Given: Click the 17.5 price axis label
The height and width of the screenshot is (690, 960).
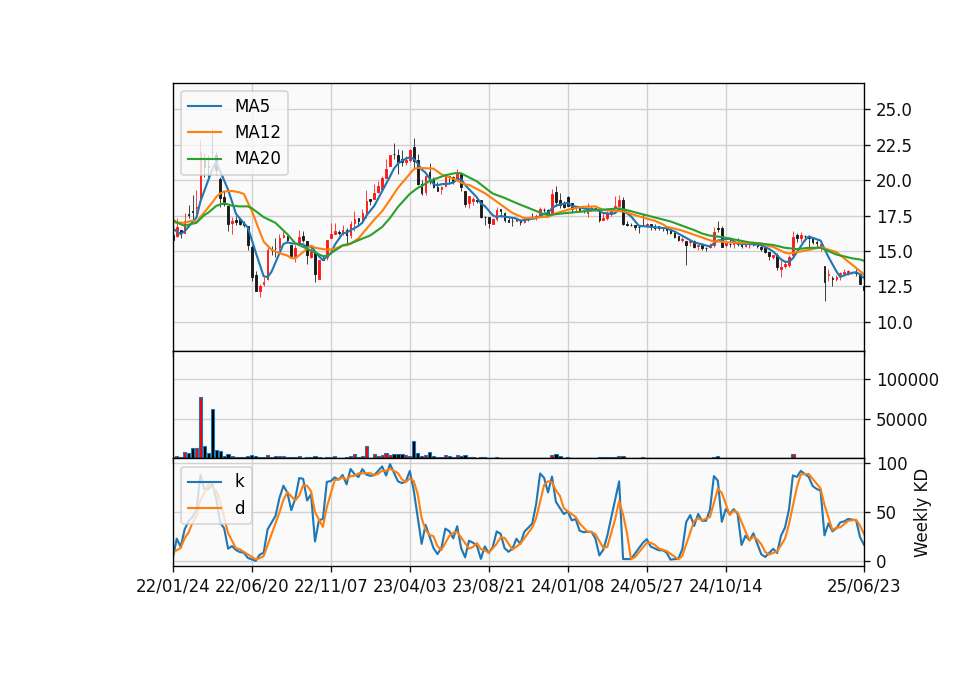Looking at the screenshot, I should pyautogui.click(x=894, y=217).
